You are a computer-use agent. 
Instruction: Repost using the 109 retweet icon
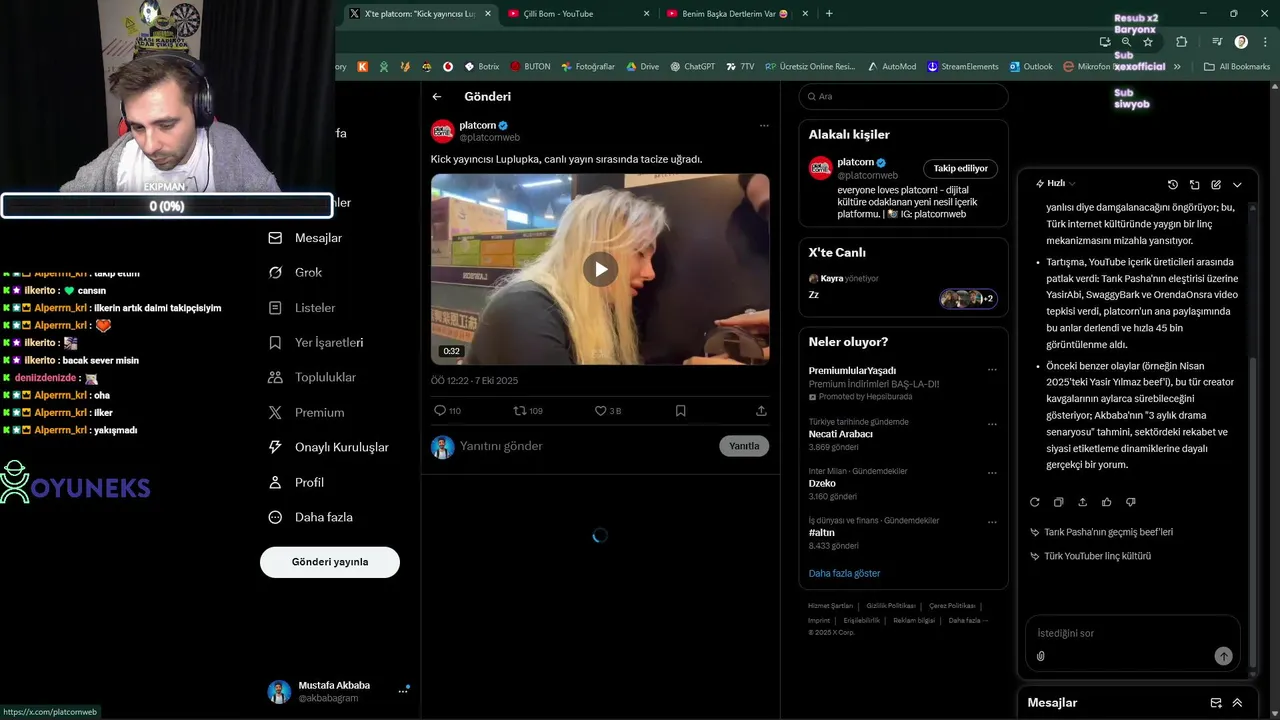tap(519, 411)
